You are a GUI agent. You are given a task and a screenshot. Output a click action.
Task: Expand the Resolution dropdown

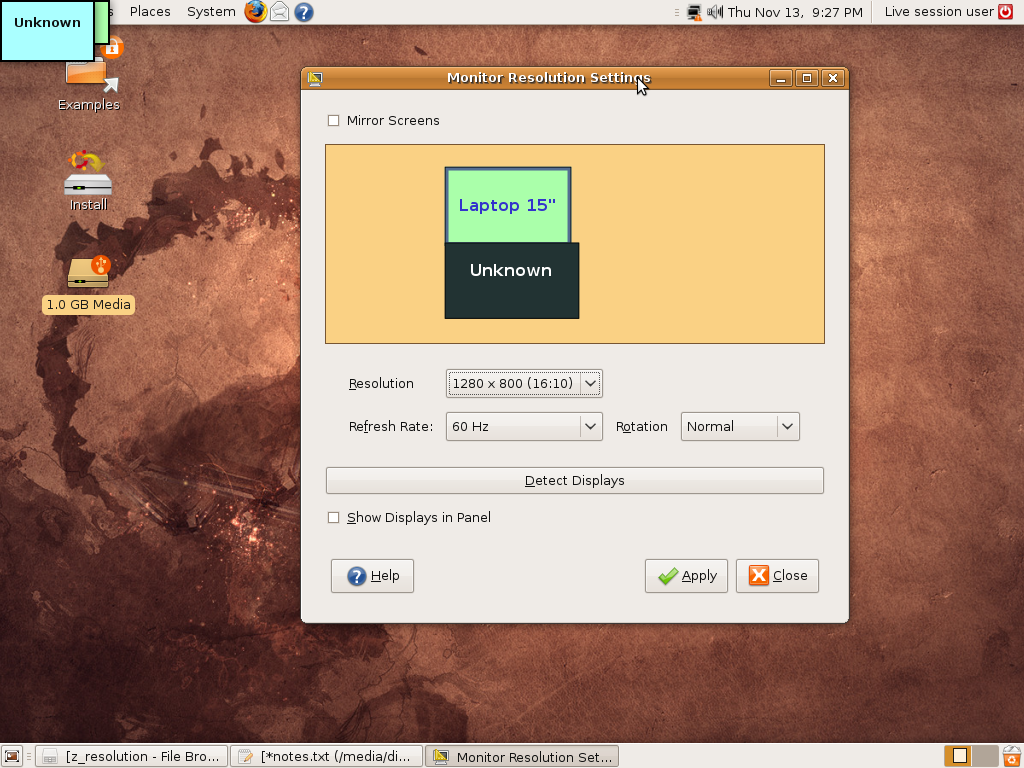click(x=524, y=383)
